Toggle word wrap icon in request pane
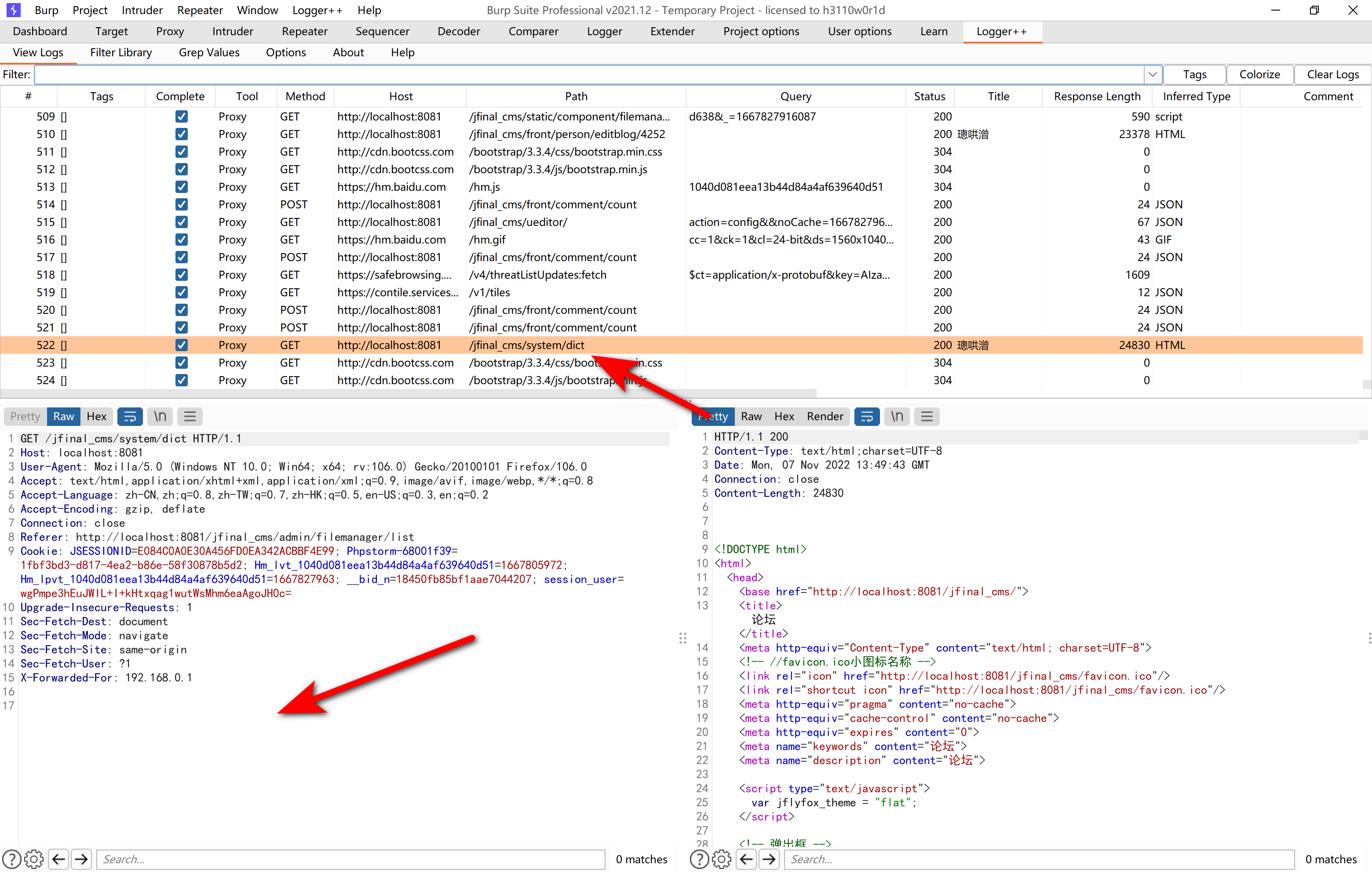 tap(130, 416)
